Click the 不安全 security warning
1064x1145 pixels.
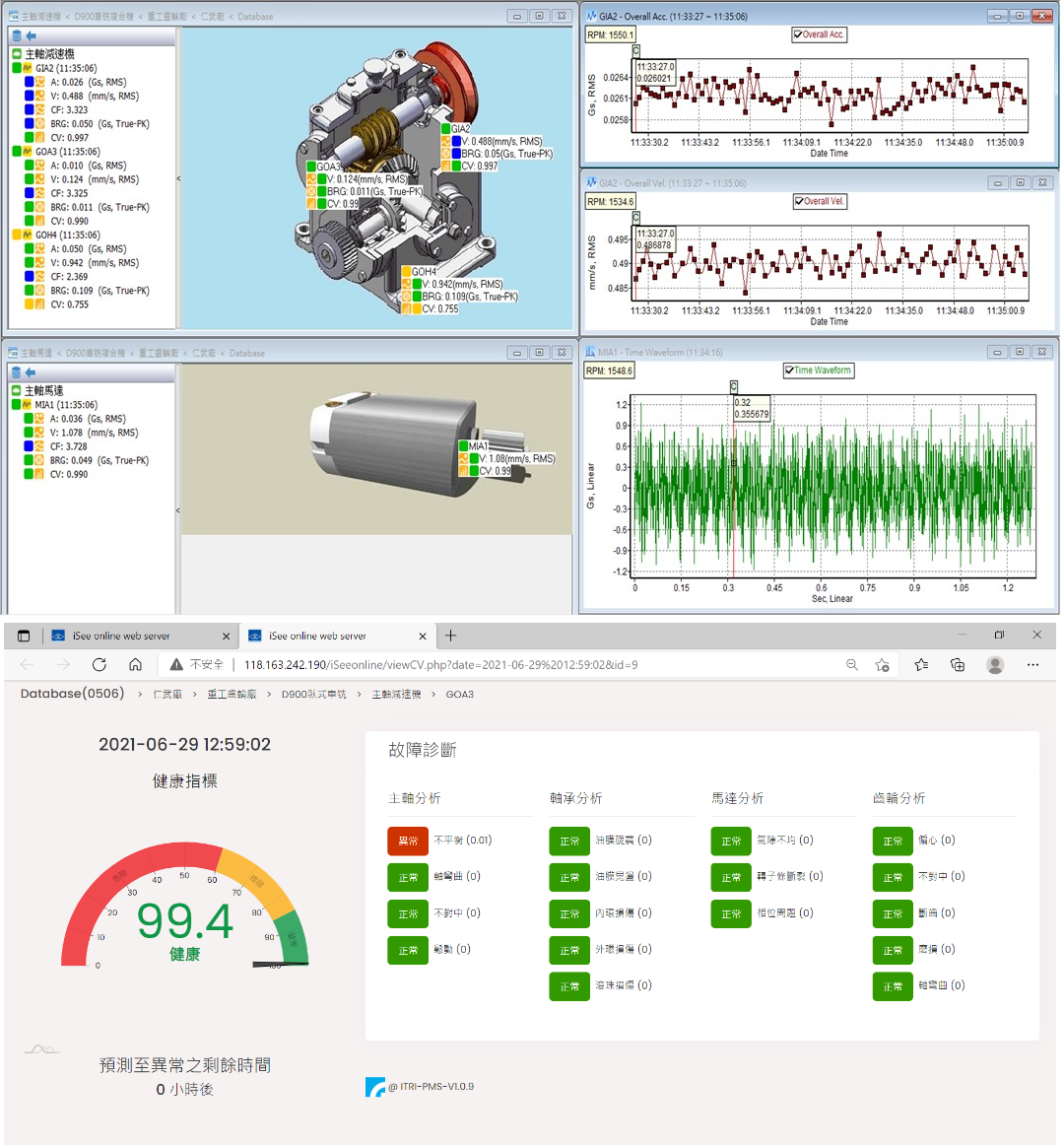[196, 664]
